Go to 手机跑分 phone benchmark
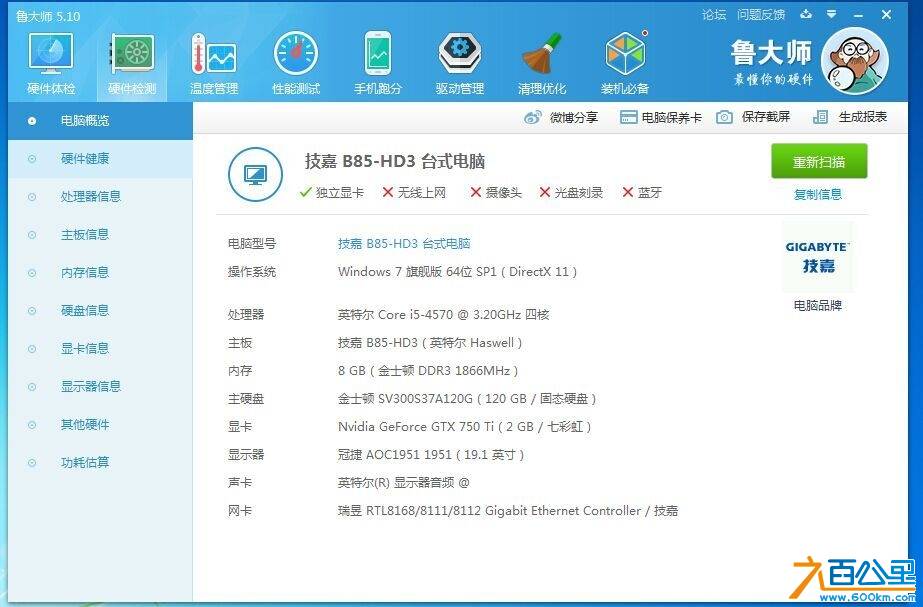Screen dimensions: 923x607 [x=378, y=64]
